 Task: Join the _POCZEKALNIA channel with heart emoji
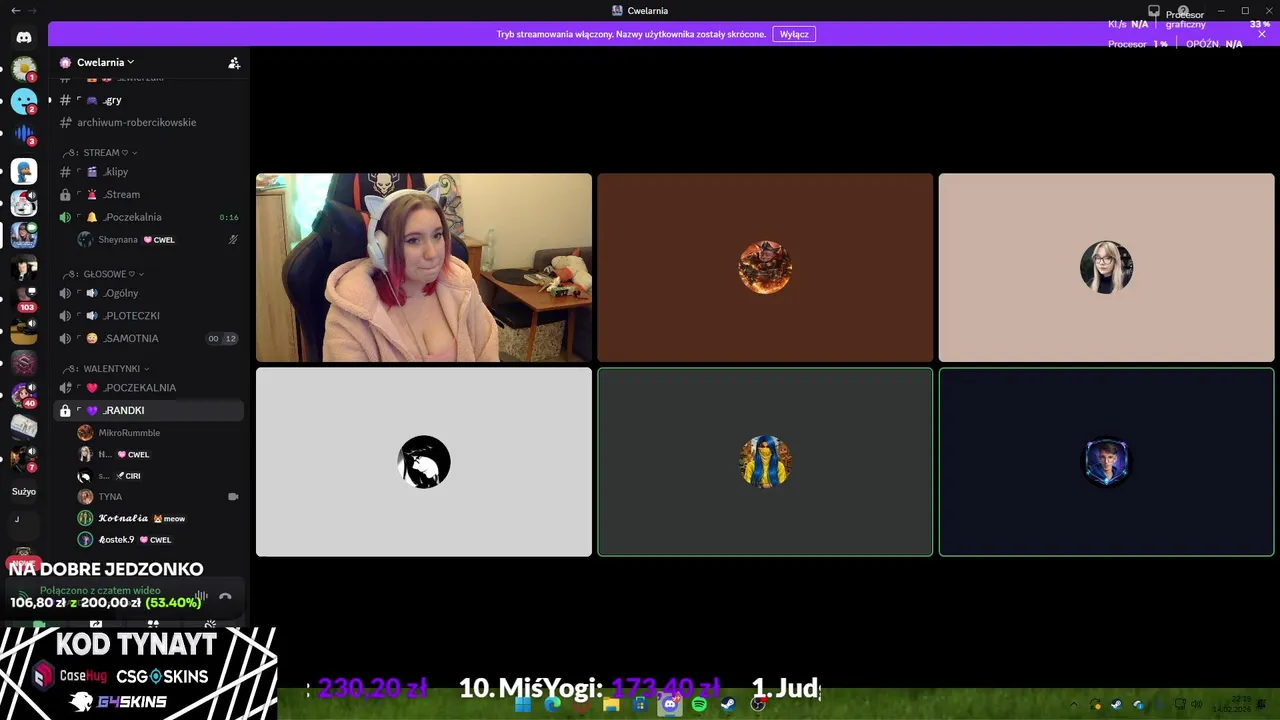pyautogui.click(x=148, y=388)
